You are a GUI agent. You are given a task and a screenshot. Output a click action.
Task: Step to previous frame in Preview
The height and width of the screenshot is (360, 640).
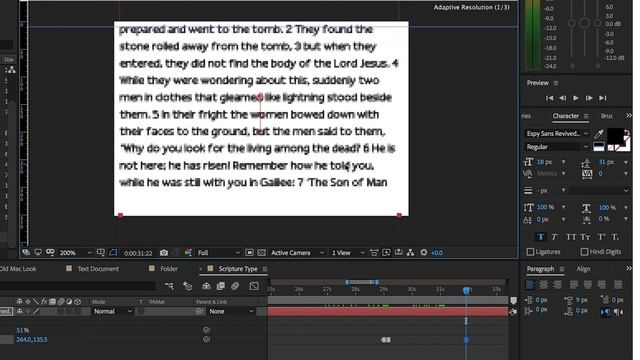click(x=562, y=98)
